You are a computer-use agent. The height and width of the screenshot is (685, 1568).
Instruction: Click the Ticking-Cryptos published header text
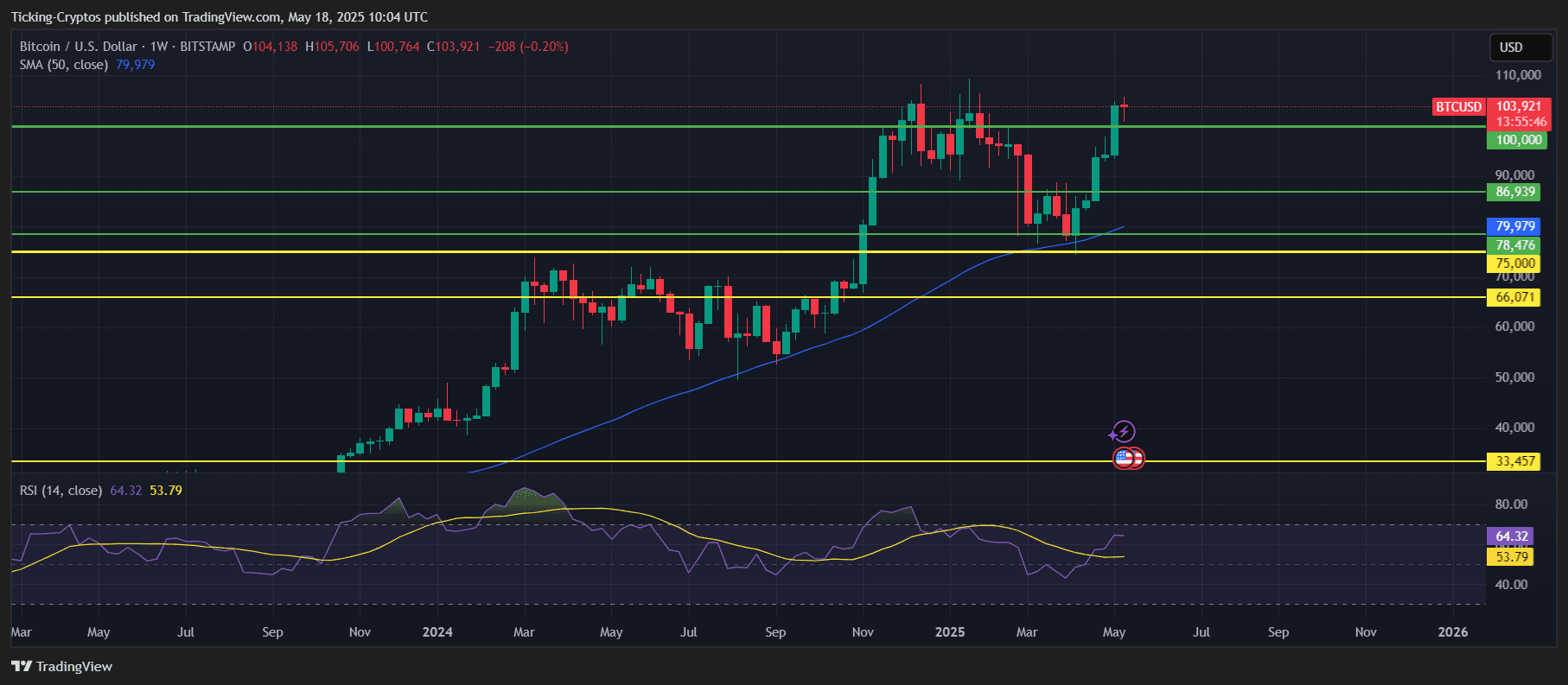(220, 17)
